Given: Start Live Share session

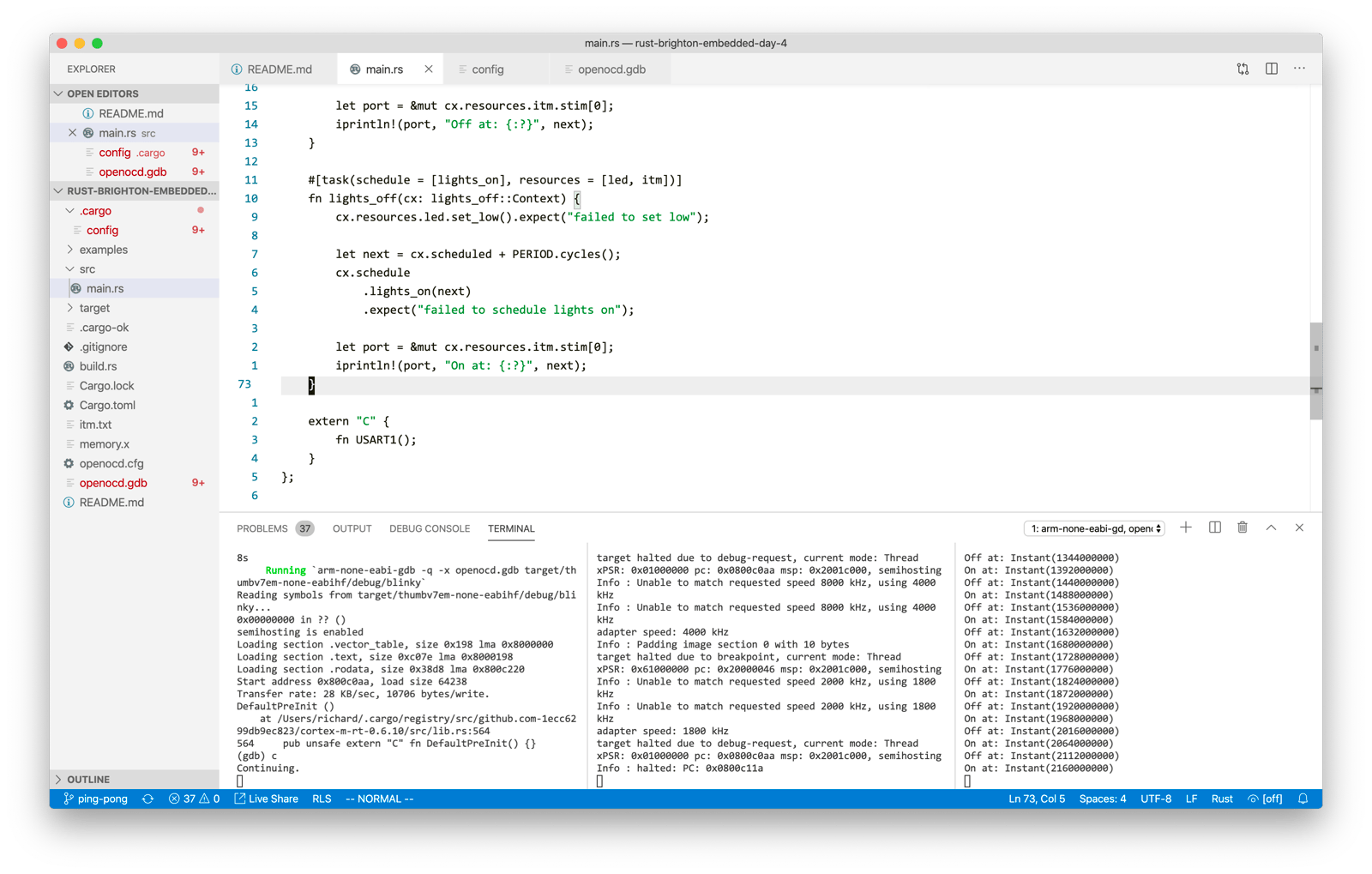Looking at the screenshot, I should 266,799.
